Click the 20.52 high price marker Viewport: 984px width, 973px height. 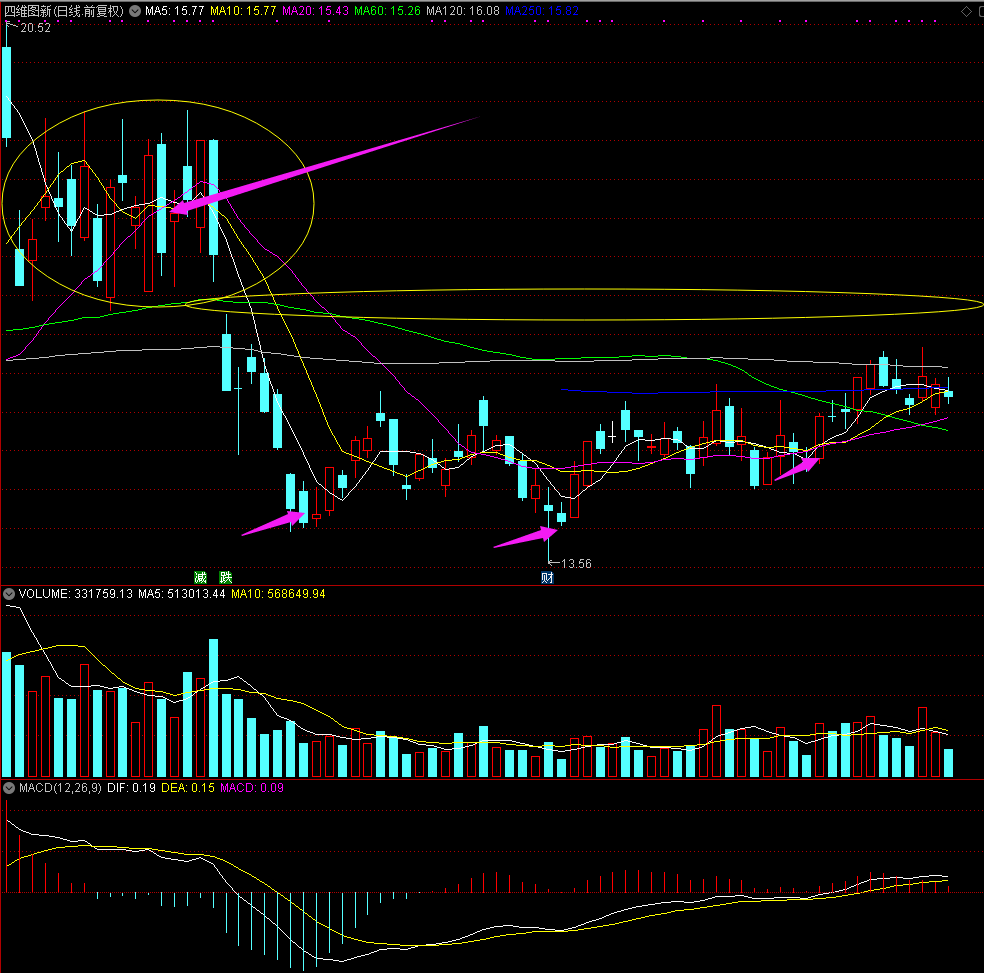click(x=35, y=28)
